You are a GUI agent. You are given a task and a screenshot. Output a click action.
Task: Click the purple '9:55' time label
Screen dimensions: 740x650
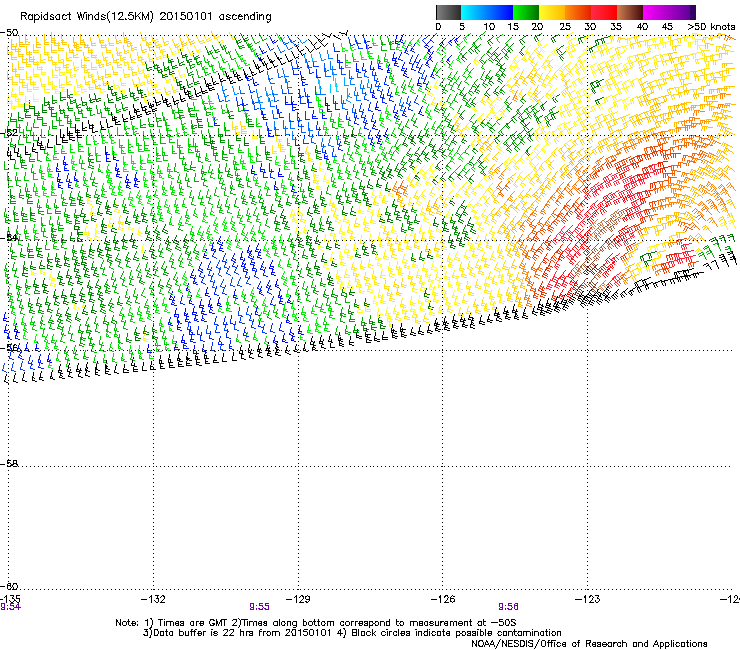(x=259, y=607)
